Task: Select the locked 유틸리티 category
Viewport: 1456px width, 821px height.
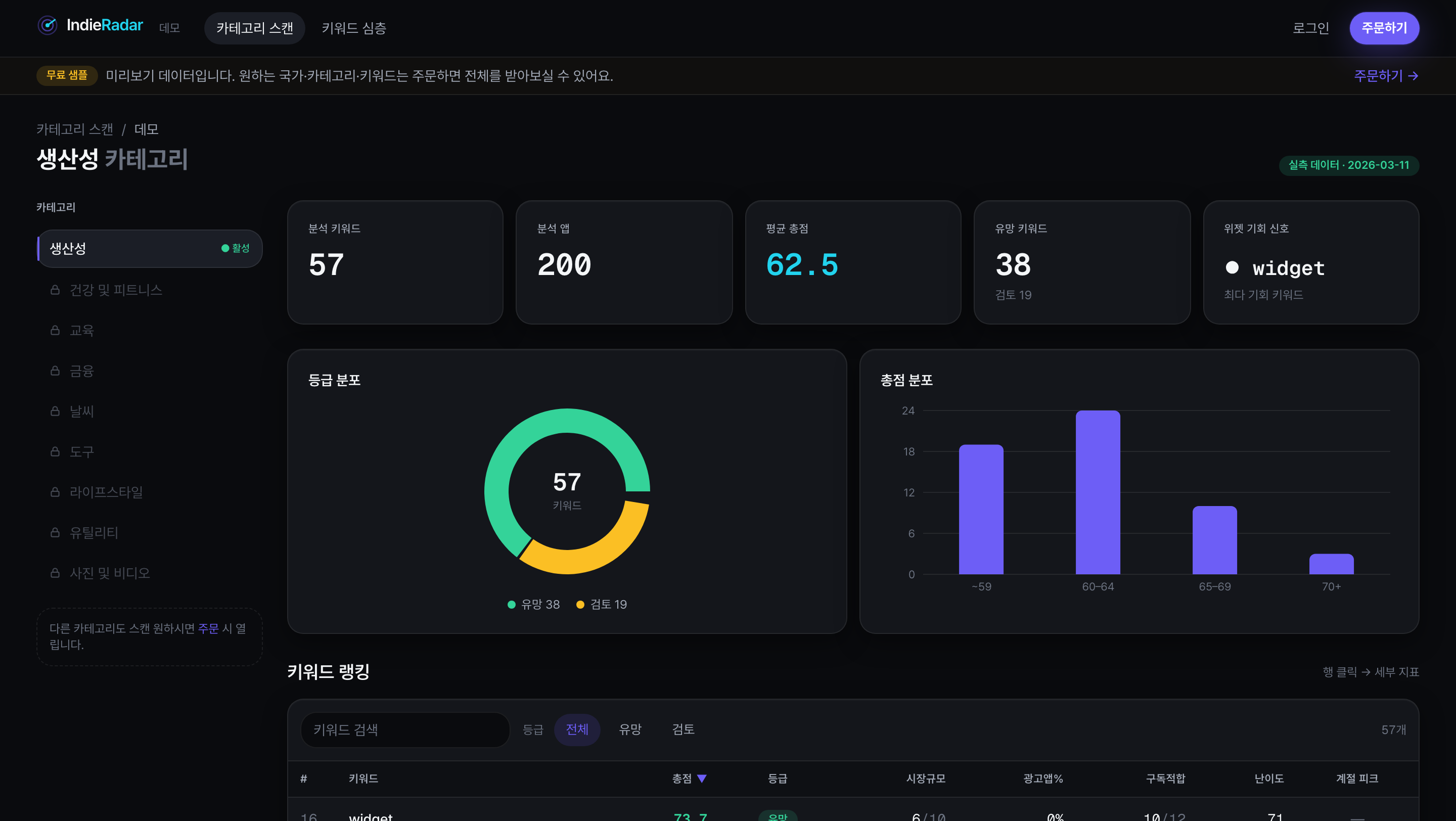Action: click(150, 532)
